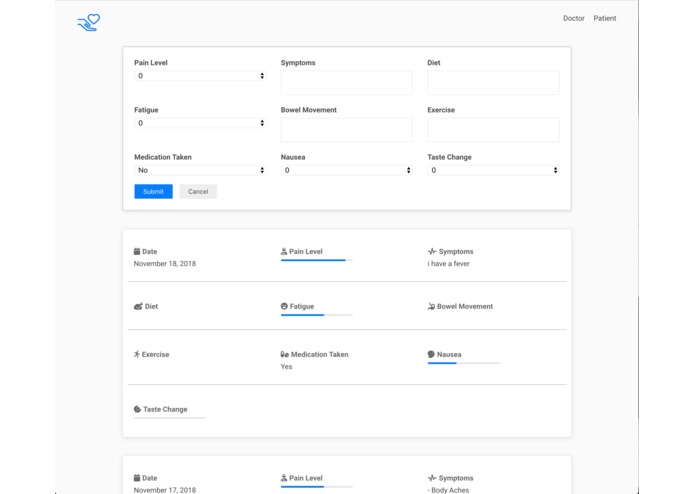Click the date text November 17, 2018
Image resolution: width=695 pixels, height=494 pixels.
165,490
